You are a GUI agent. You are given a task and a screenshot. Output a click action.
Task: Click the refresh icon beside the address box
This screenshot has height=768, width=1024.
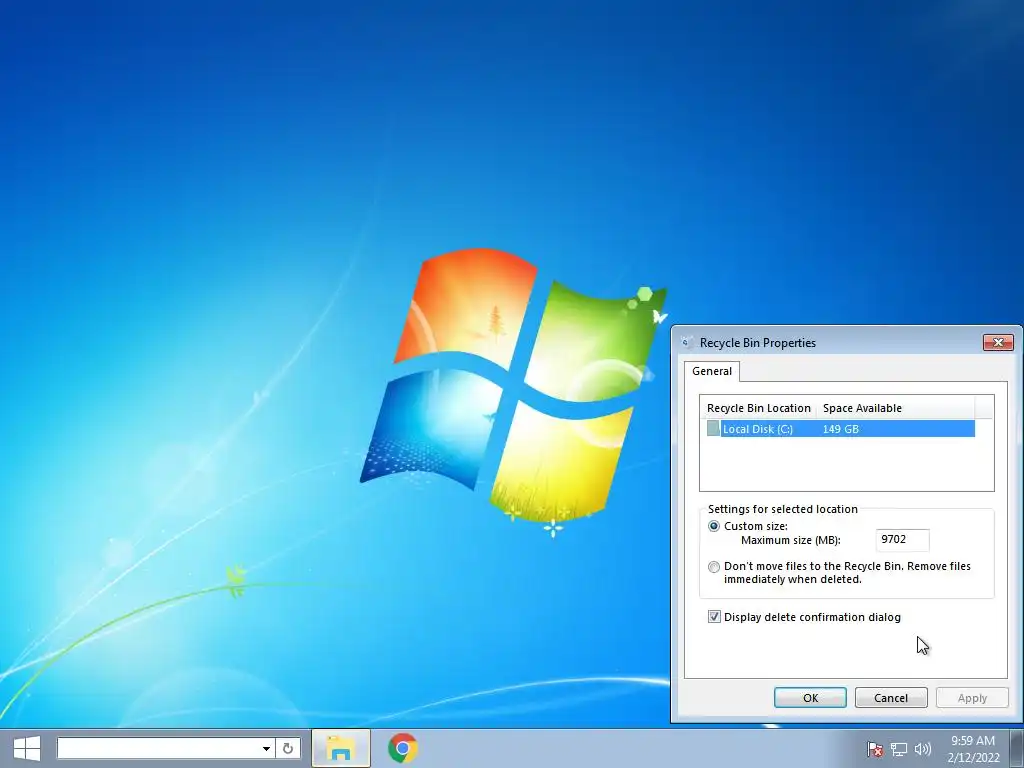[288, 748]
